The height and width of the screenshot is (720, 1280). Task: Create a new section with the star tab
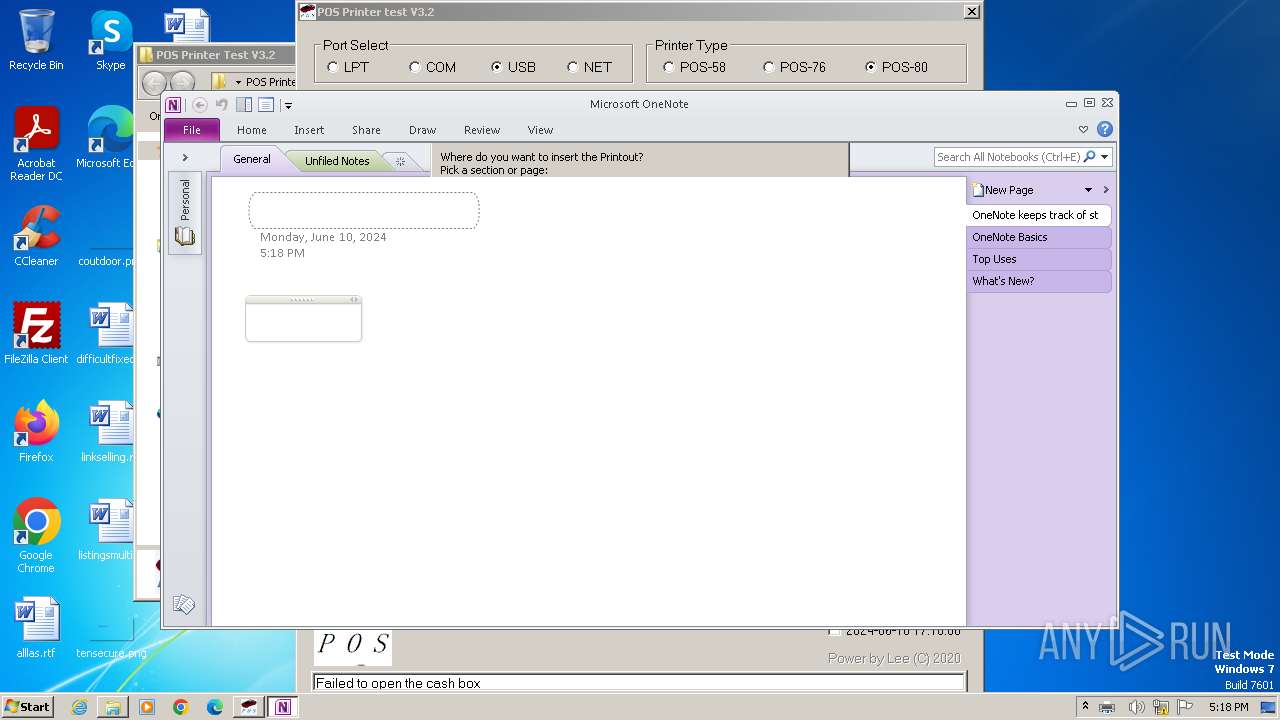(x=400, y=161)
